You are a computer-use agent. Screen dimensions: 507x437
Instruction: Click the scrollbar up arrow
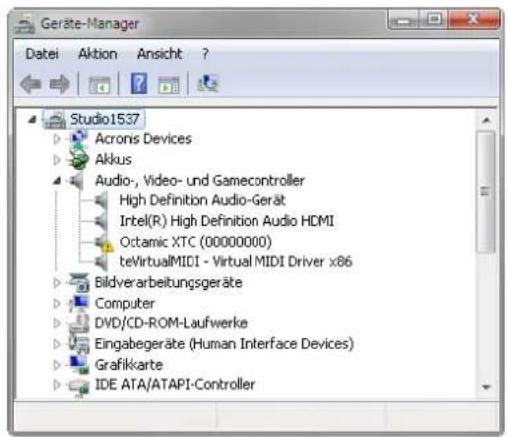pos(486,120)
